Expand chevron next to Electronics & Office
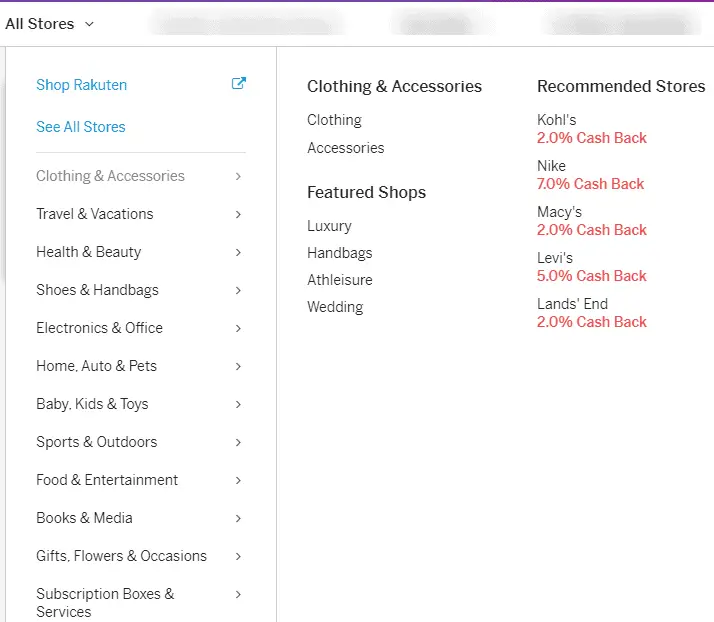The image size is (714, 622). (x=238, y=328)
